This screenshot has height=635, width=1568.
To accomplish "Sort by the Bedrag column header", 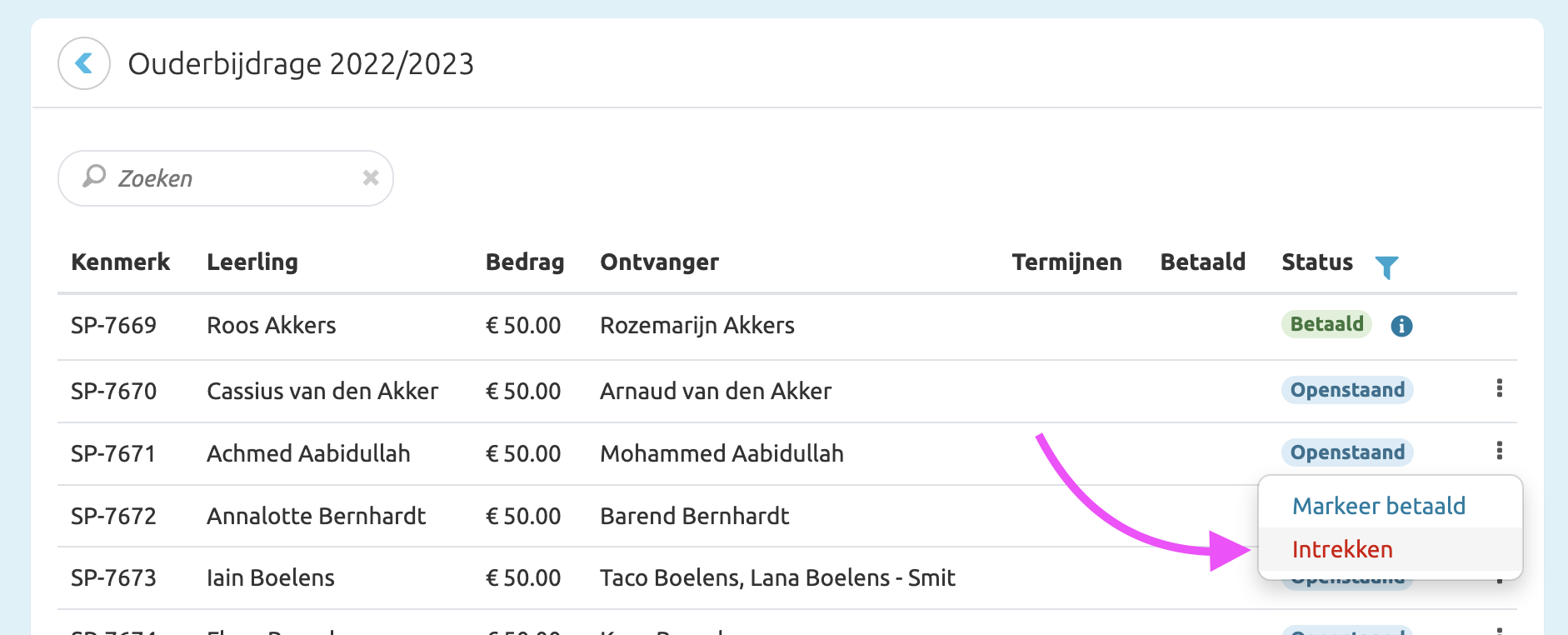I will [x=524, y=262].
